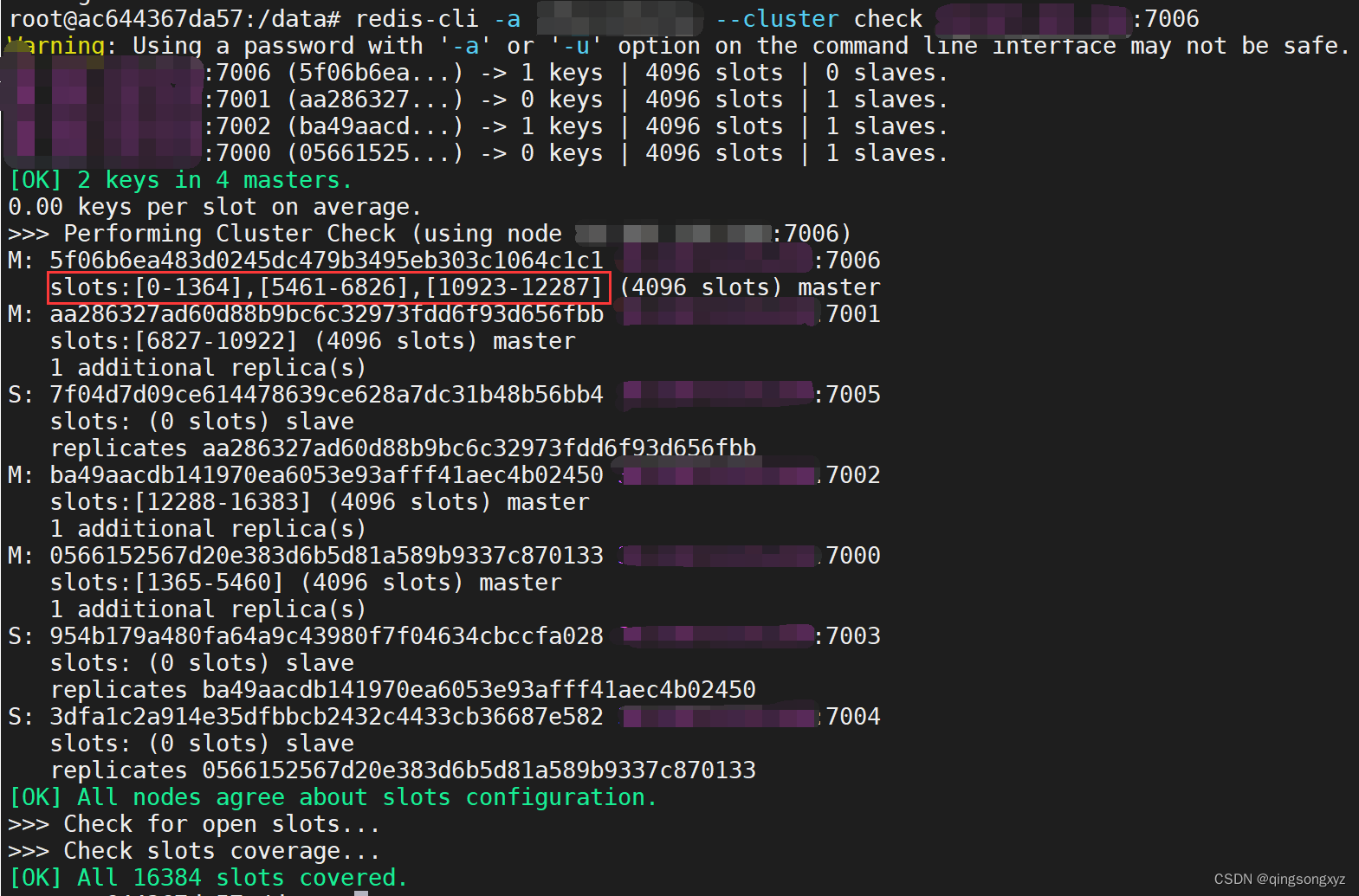The height and width of the screenshot is (896, 1359).
Task: Select the '--cluster check' command option
Action: 819,19
